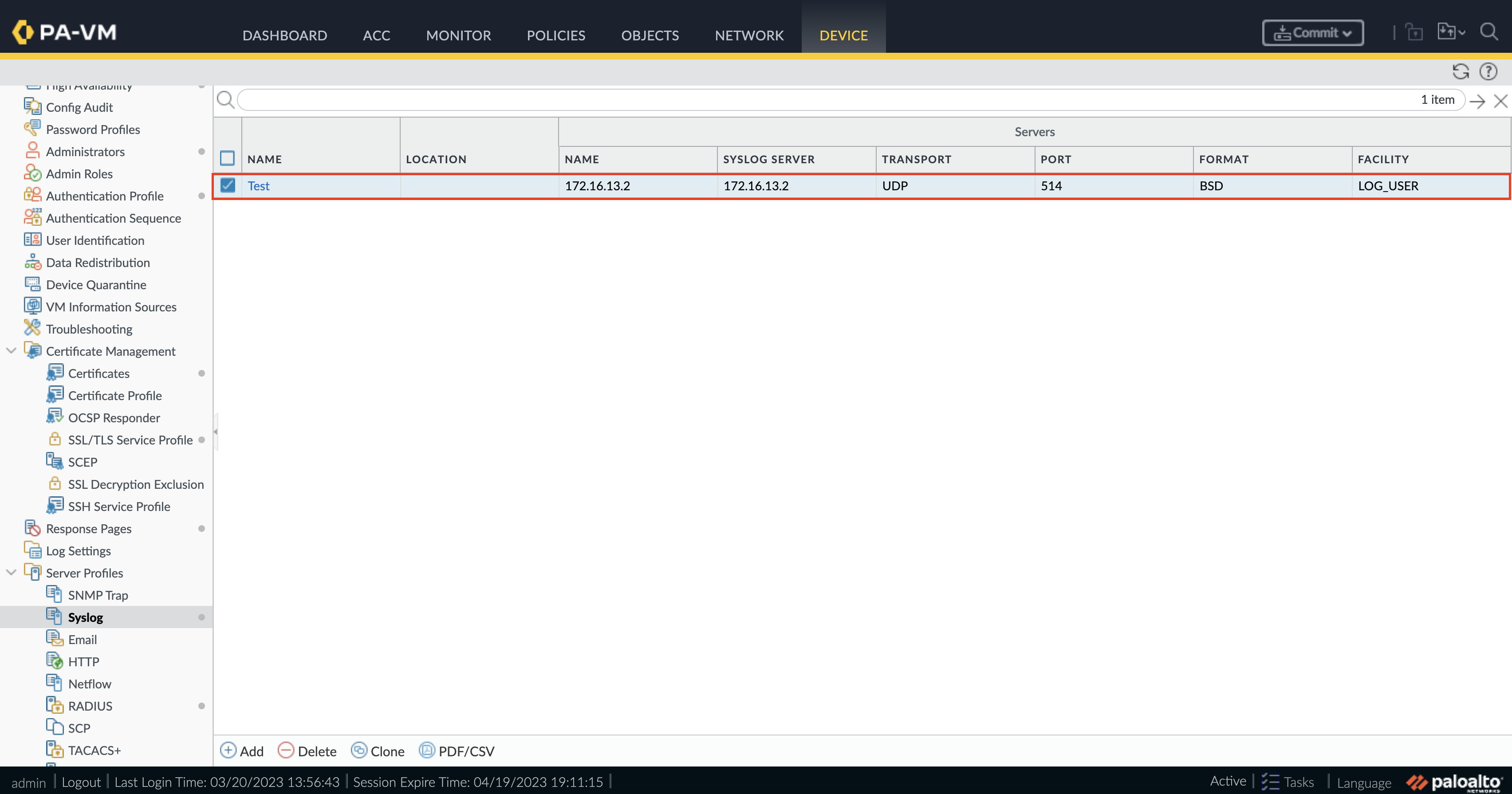Switch to the MONITOR tab
The width and height of the screenshot is (1512, 794).
point(458,35)
